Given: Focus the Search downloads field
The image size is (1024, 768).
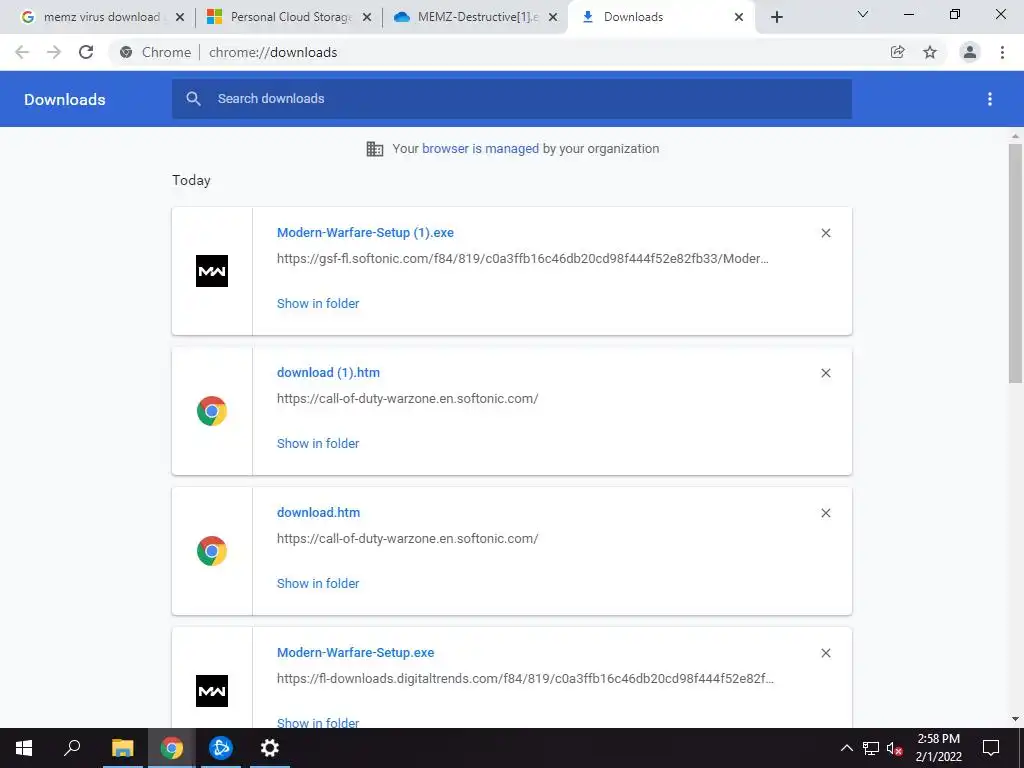Looking at the screenshot, I should (x=512, y=99).
